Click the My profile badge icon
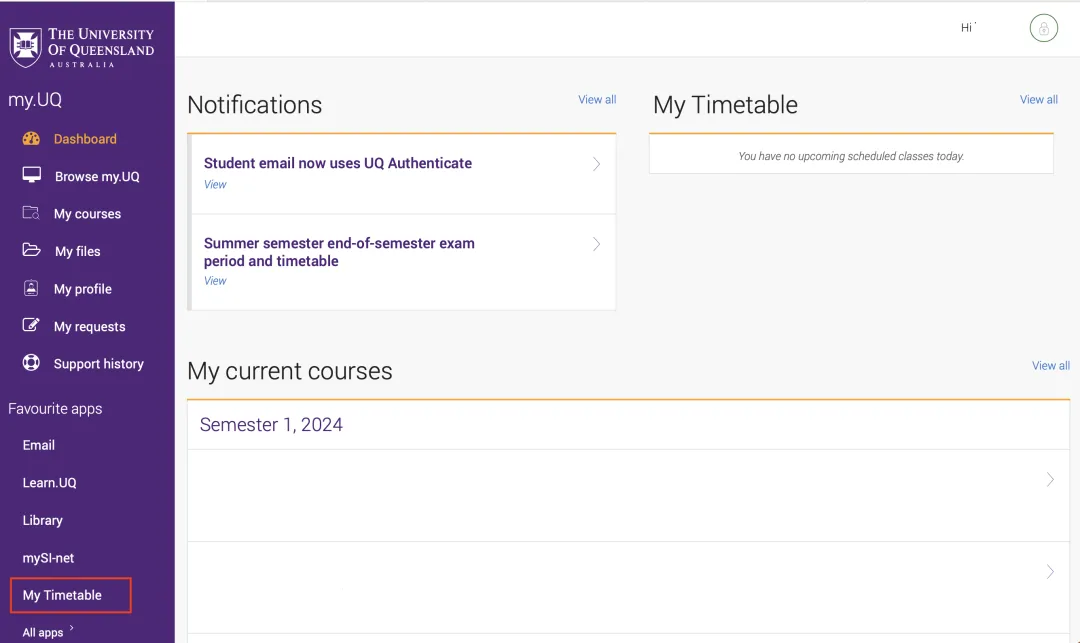The width and height of the screenshot is (1080, 643). [x=31, y=288]
